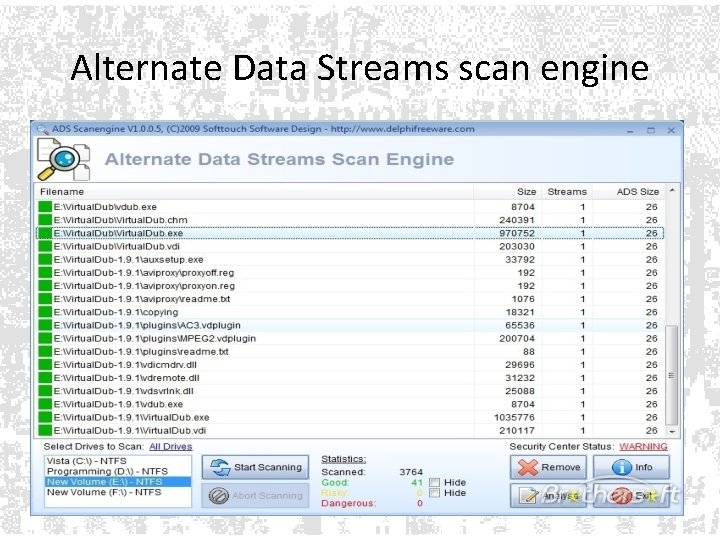Select row E:\VirtualDub-1.9.1\VirtualDub.vdi
Viewport: 720px width, 540px height.
click(350, 431)
